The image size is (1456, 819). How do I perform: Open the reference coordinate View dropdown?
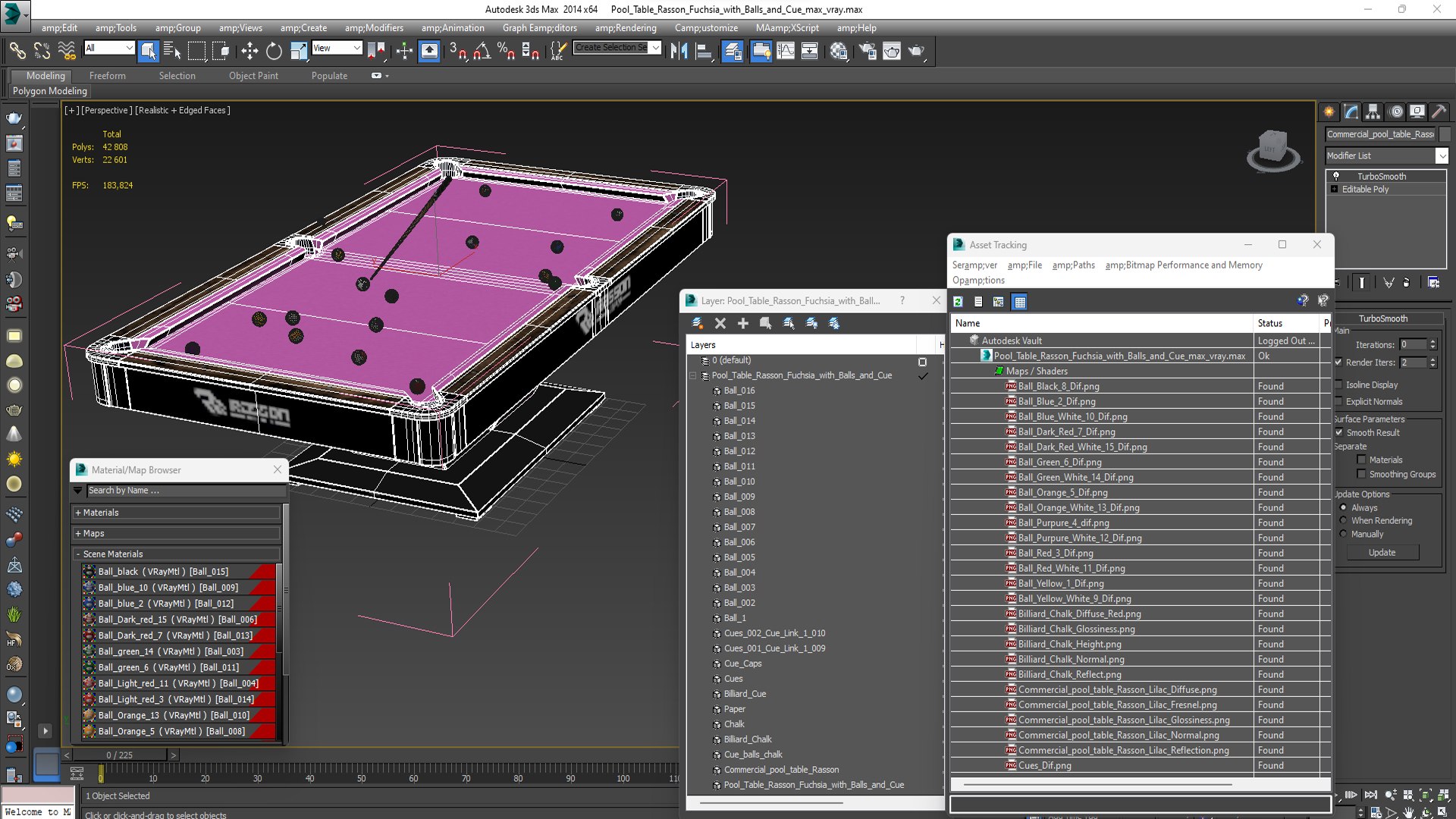pos(337,48)
